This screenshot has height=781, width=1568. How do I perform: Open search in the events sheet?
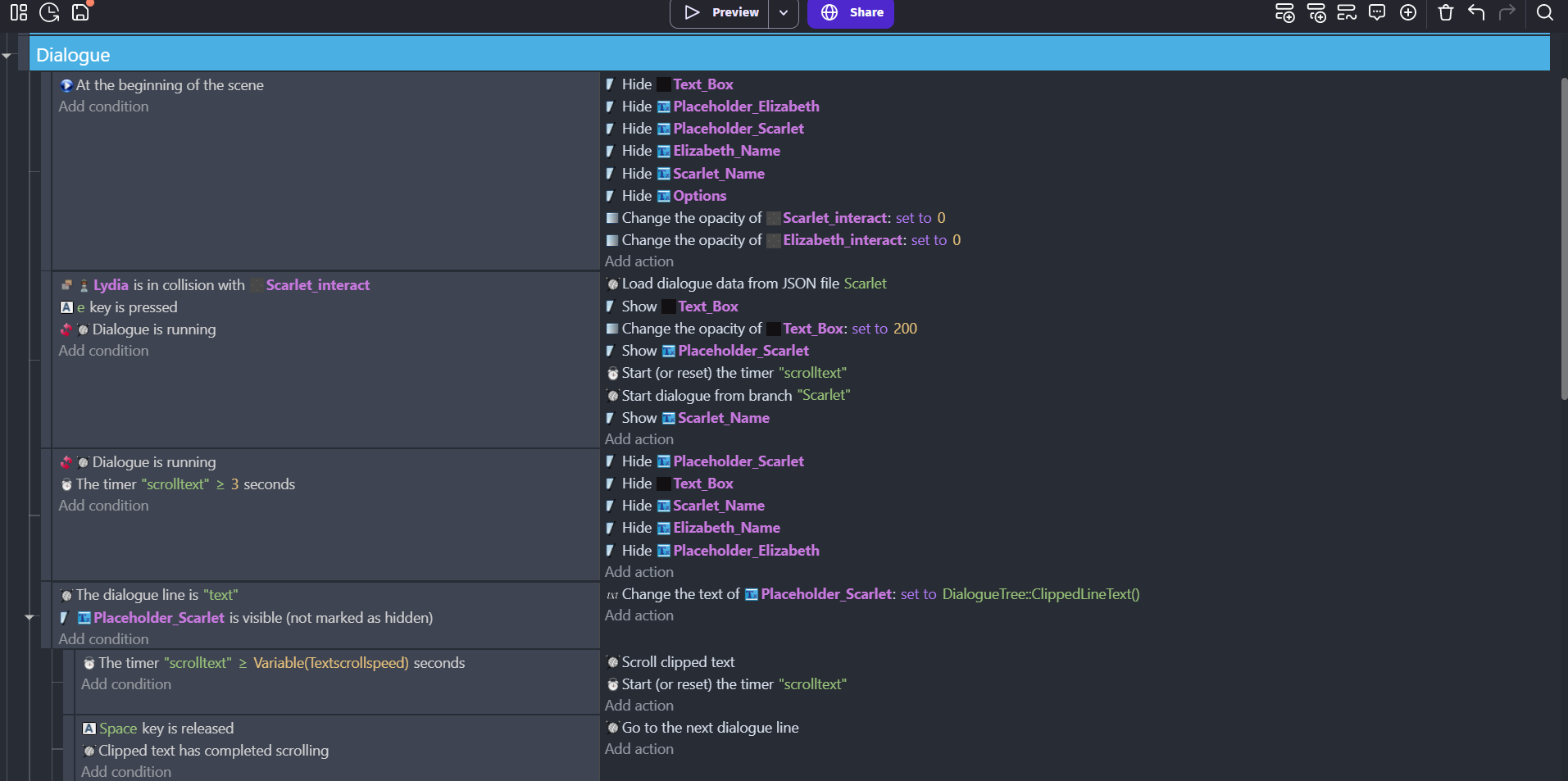[1545, 12]
